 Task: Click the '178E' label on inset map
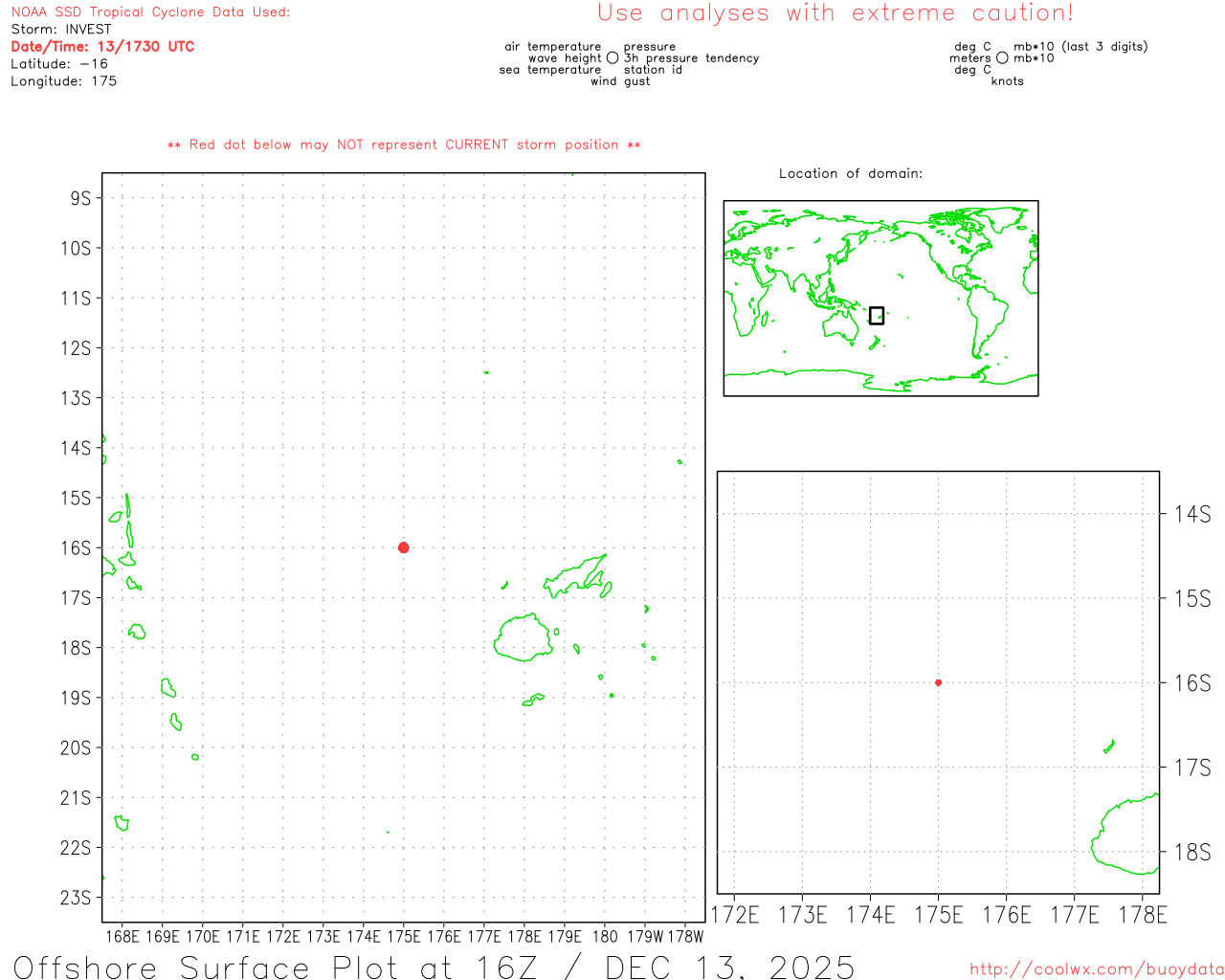pos(1143,916)
